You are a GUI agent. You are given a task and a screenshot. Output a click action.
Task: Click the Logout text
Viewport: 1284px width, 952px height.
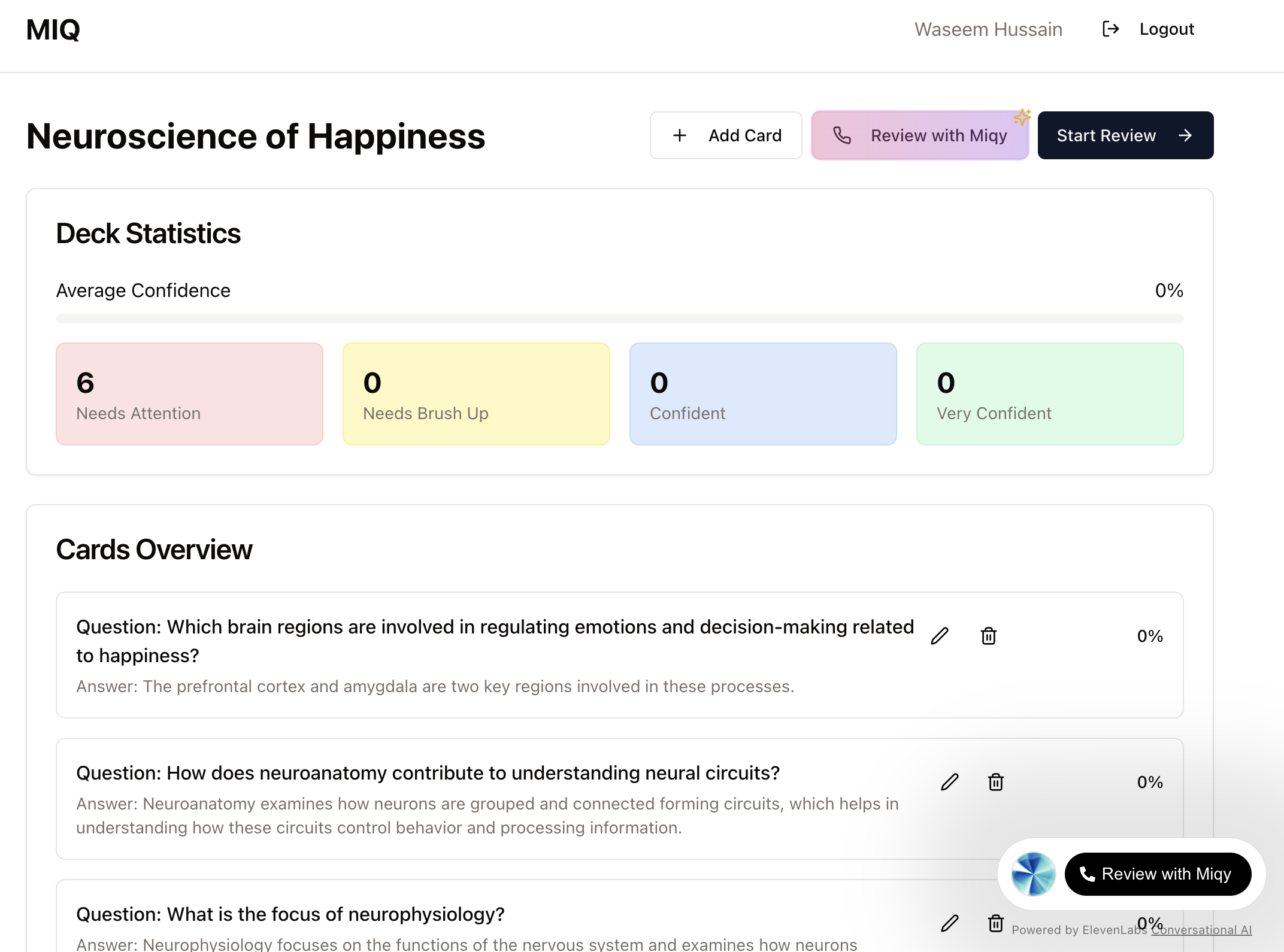[x=1167, y=29]
